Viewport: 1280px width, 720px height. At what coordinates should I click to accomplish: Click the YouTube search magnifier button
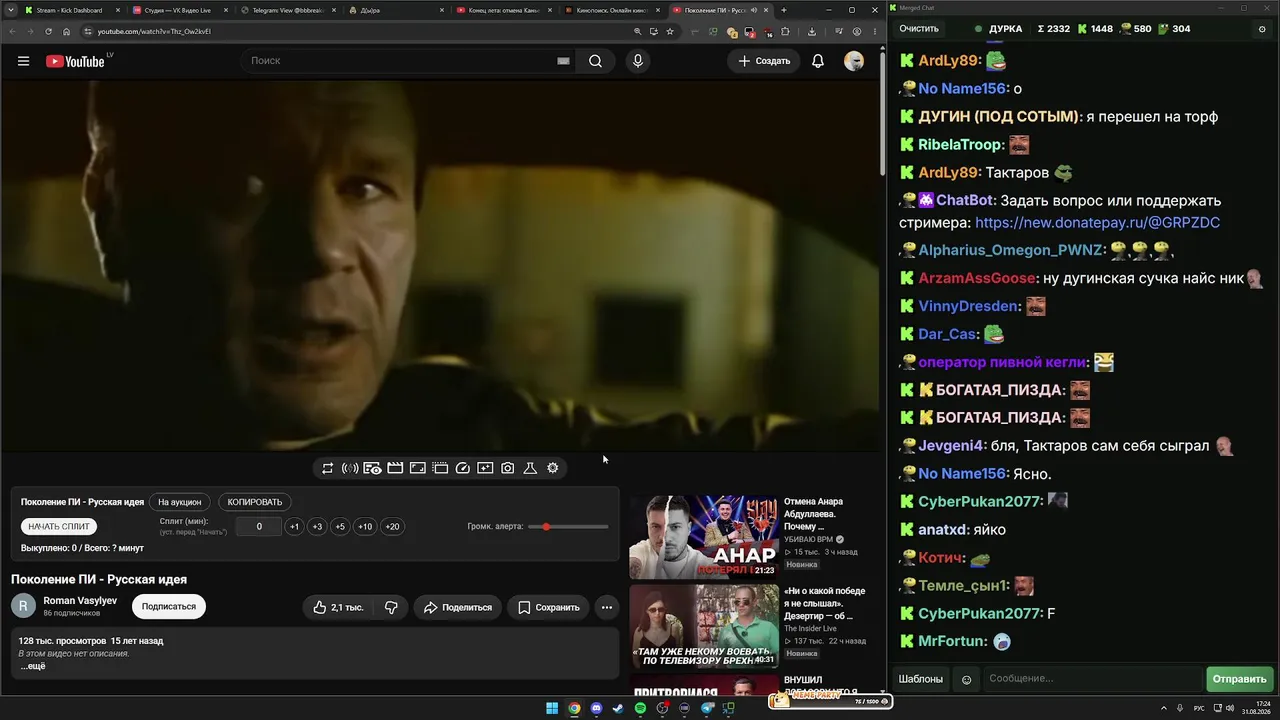coord(595,61)
